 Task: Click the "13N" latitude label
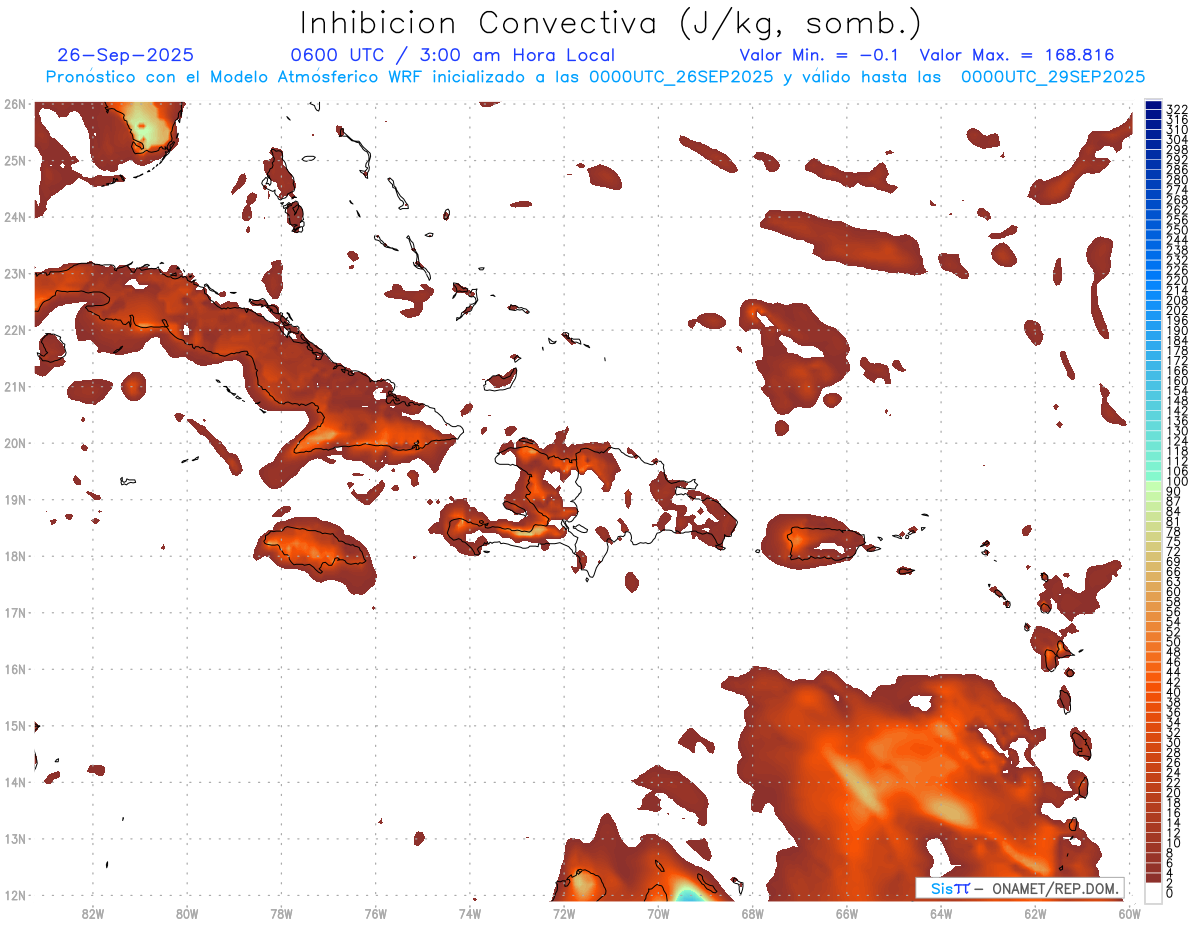tap(15, 839)
